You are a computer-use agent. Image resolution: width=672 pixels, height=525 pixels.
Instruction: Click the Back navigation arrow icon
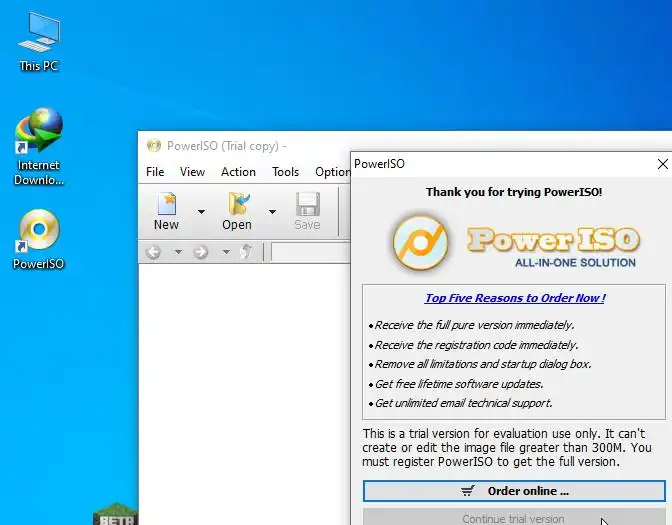click(x=153, y=252)
